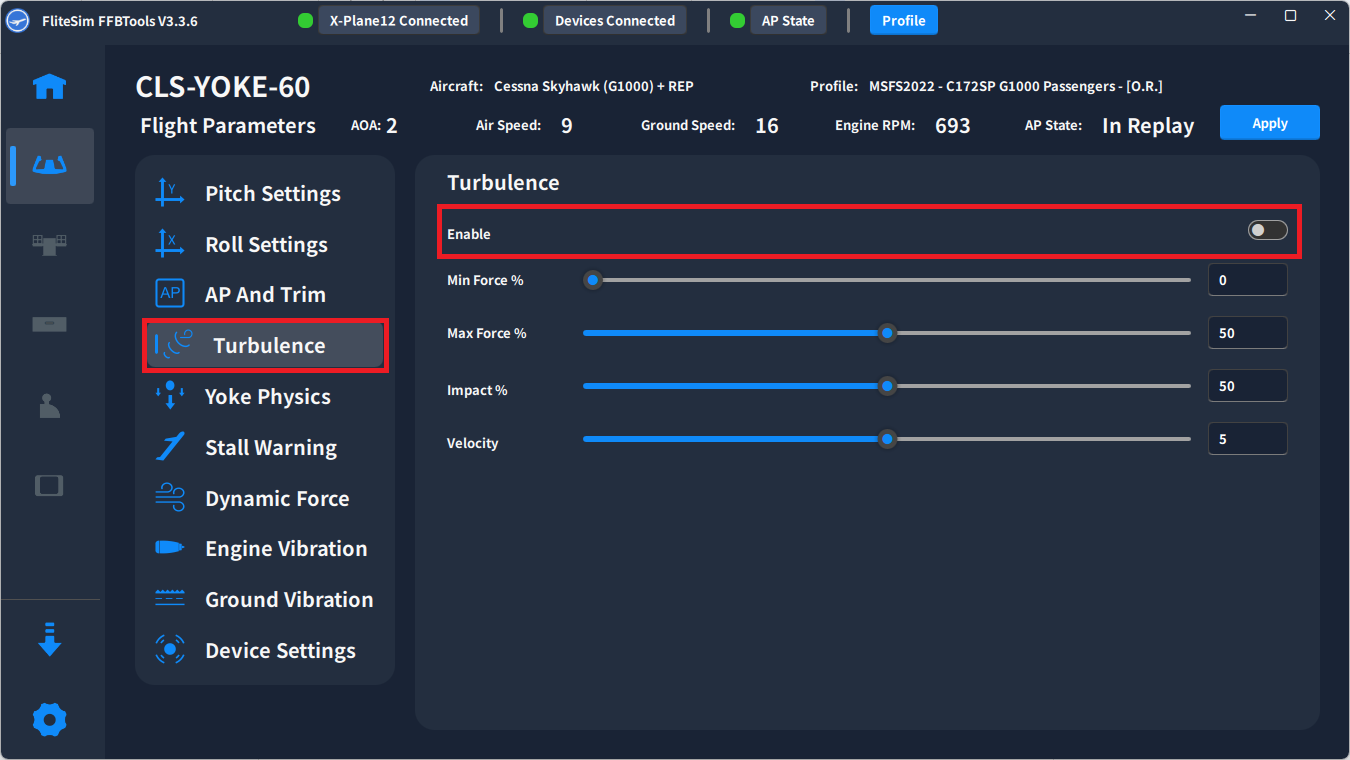This screenshot has width=1350, height=760.
Task: Click the Pitch Settings axis icon
Action: [x=170, y=193]
